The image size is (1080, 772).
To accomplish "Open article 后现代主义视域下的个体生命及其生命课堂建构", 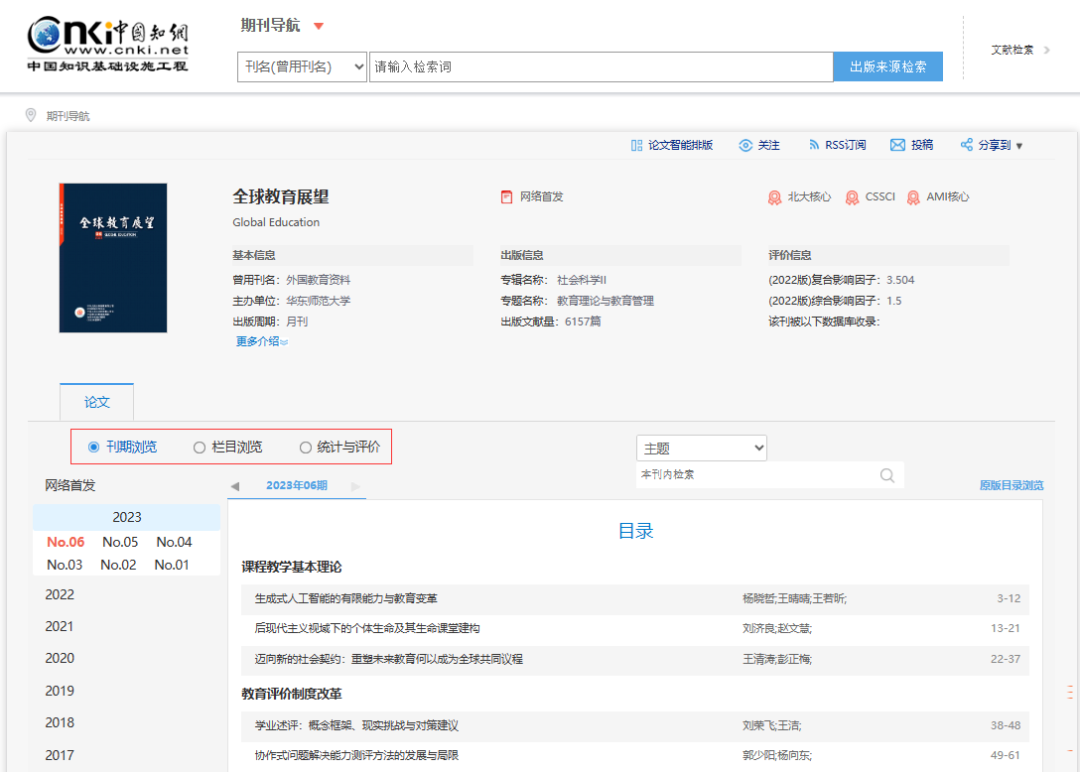I will [x=367, y=628].
